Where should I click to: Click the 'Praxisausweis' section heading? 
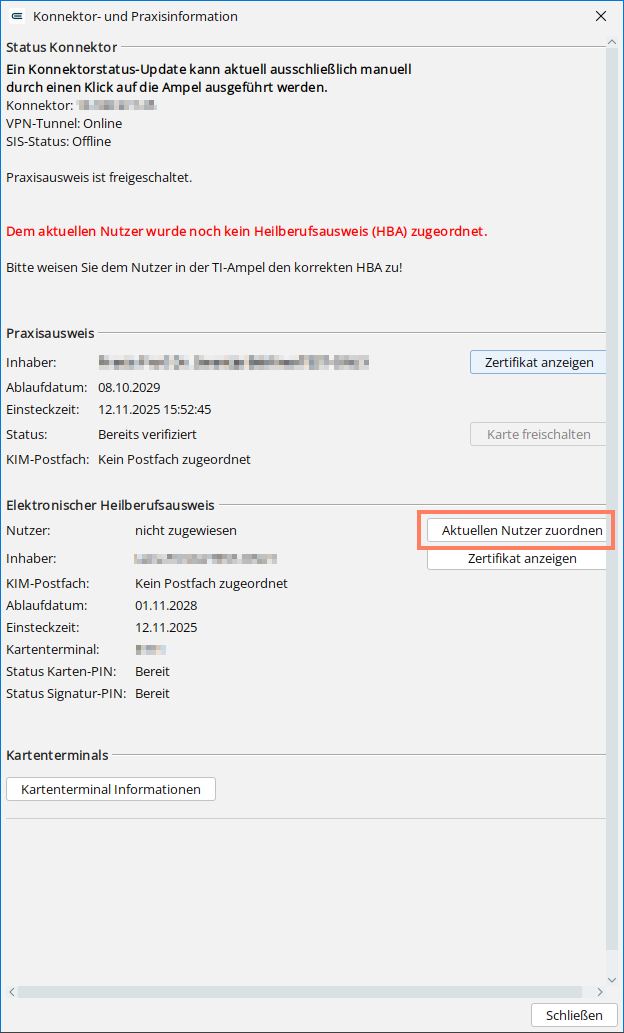coord(50,333)
